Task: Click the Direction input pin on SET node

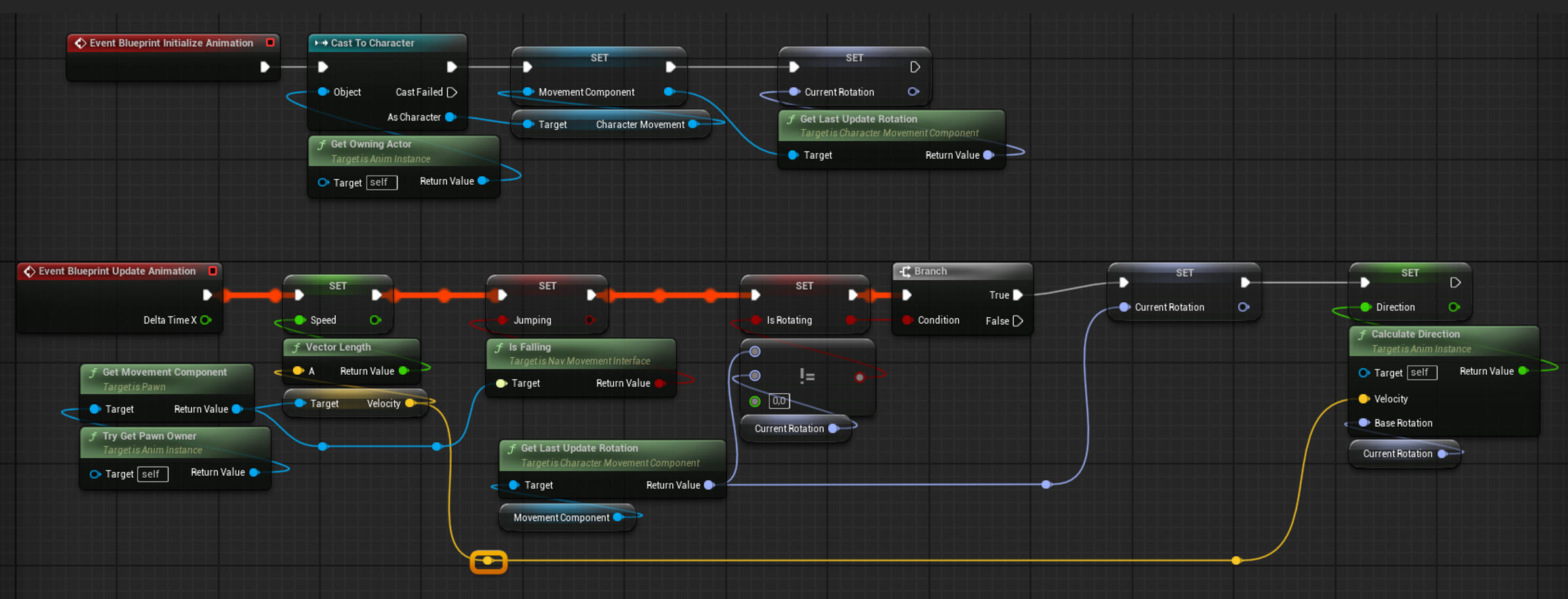Action: (1365, 307)
